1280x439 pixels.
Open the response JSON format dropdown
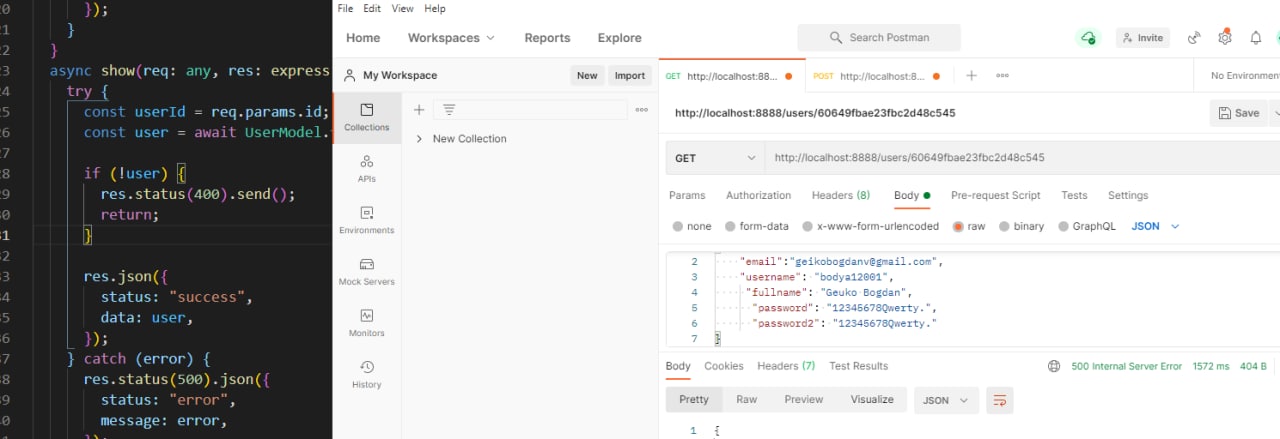coord(946,400)
